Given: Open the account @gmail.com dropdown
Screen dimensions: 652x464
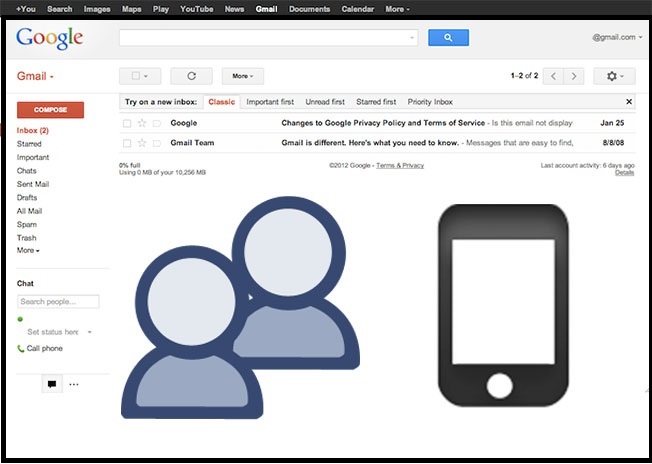Looking at the screenshot, I should click(x=617, y=37).
